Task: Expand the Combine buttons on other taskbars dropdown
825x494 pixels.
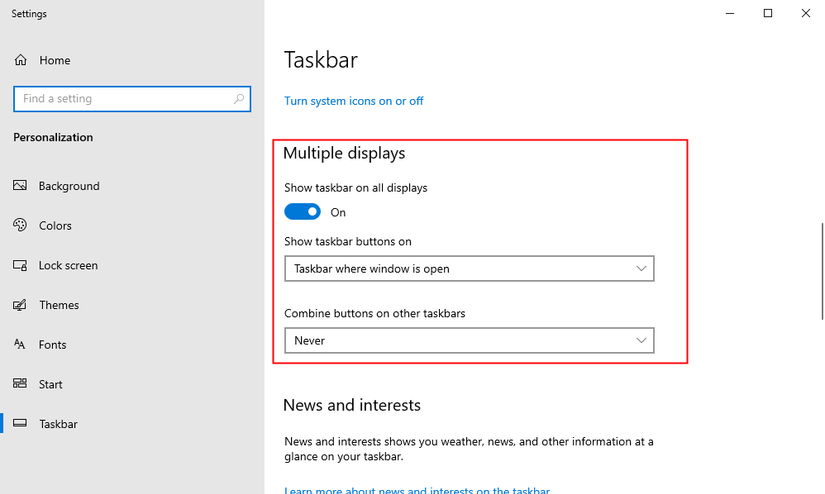Action: pyautogui.click(x=469, y=341)
